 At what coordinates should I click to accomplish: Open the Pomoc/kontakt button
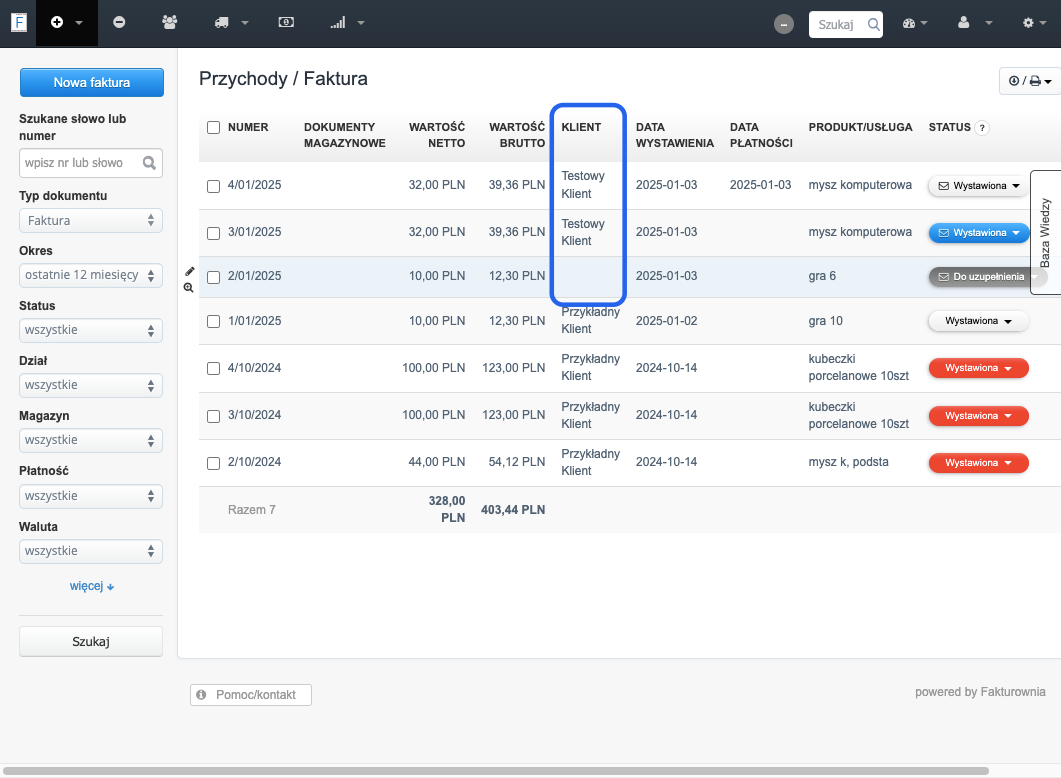point(251,695)
